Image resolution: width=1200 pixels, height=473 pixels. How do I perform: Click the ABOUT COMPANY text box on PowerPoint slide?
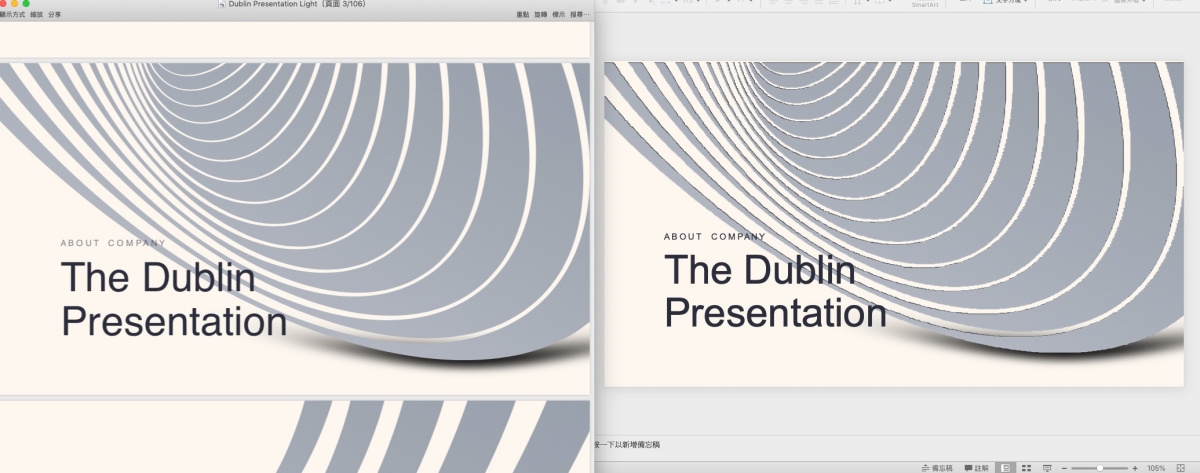click(714, 237)
